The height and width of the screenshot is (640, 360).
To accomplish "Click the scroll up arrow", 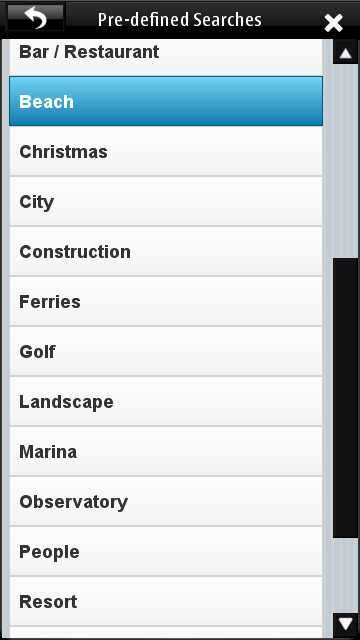I will pos(346,53).
